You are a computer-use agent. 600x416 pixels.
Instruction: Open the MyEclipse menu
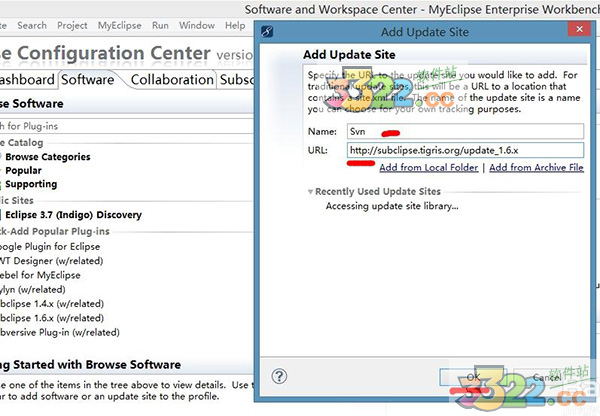click(119, 26)
